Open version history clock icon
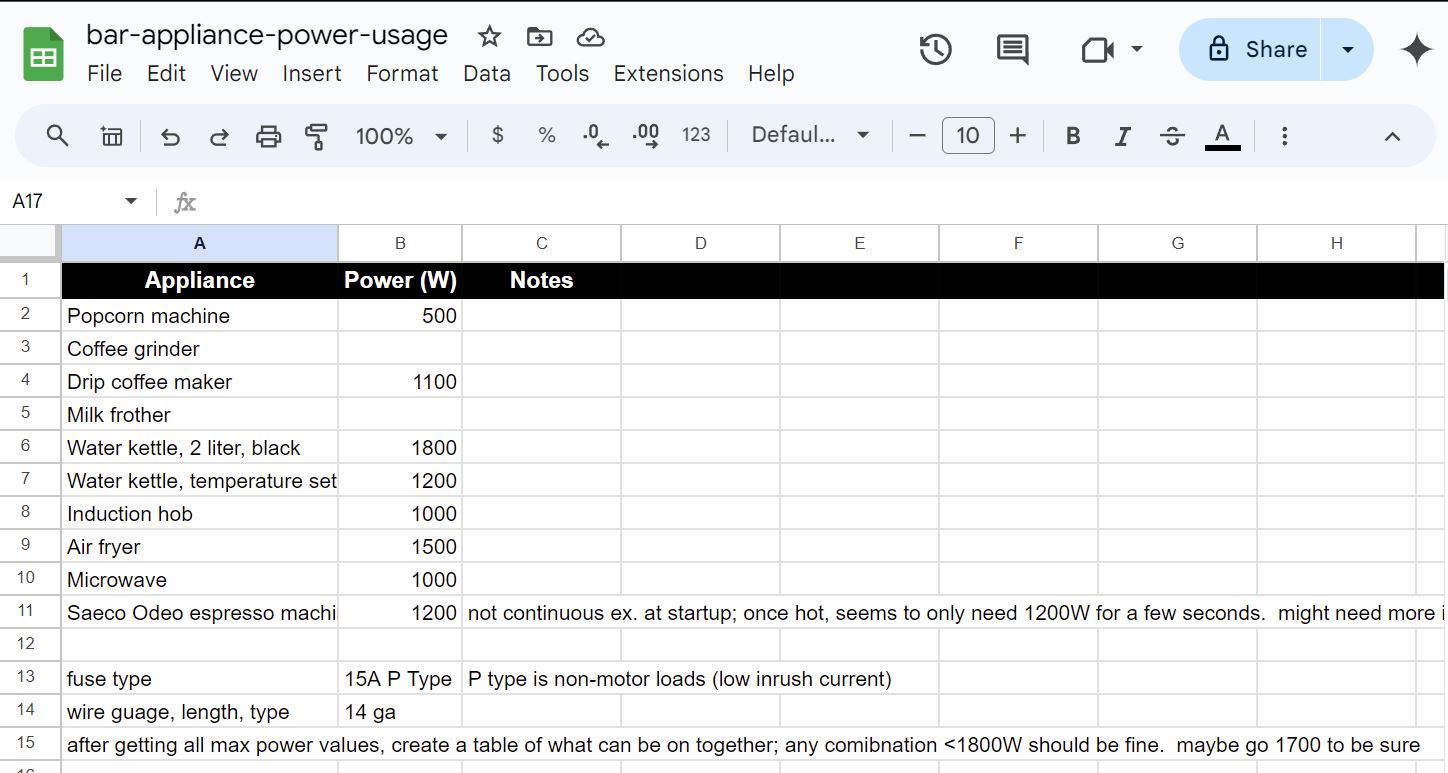 935,49
